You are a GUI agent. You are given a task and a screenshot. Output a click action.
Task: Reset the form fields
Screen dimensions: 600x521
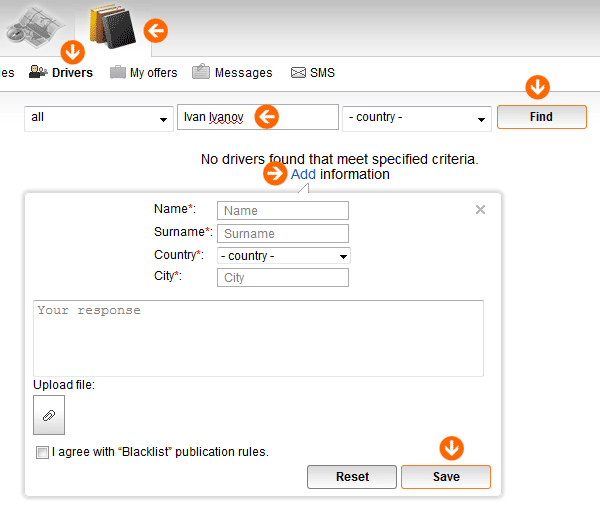352,477
